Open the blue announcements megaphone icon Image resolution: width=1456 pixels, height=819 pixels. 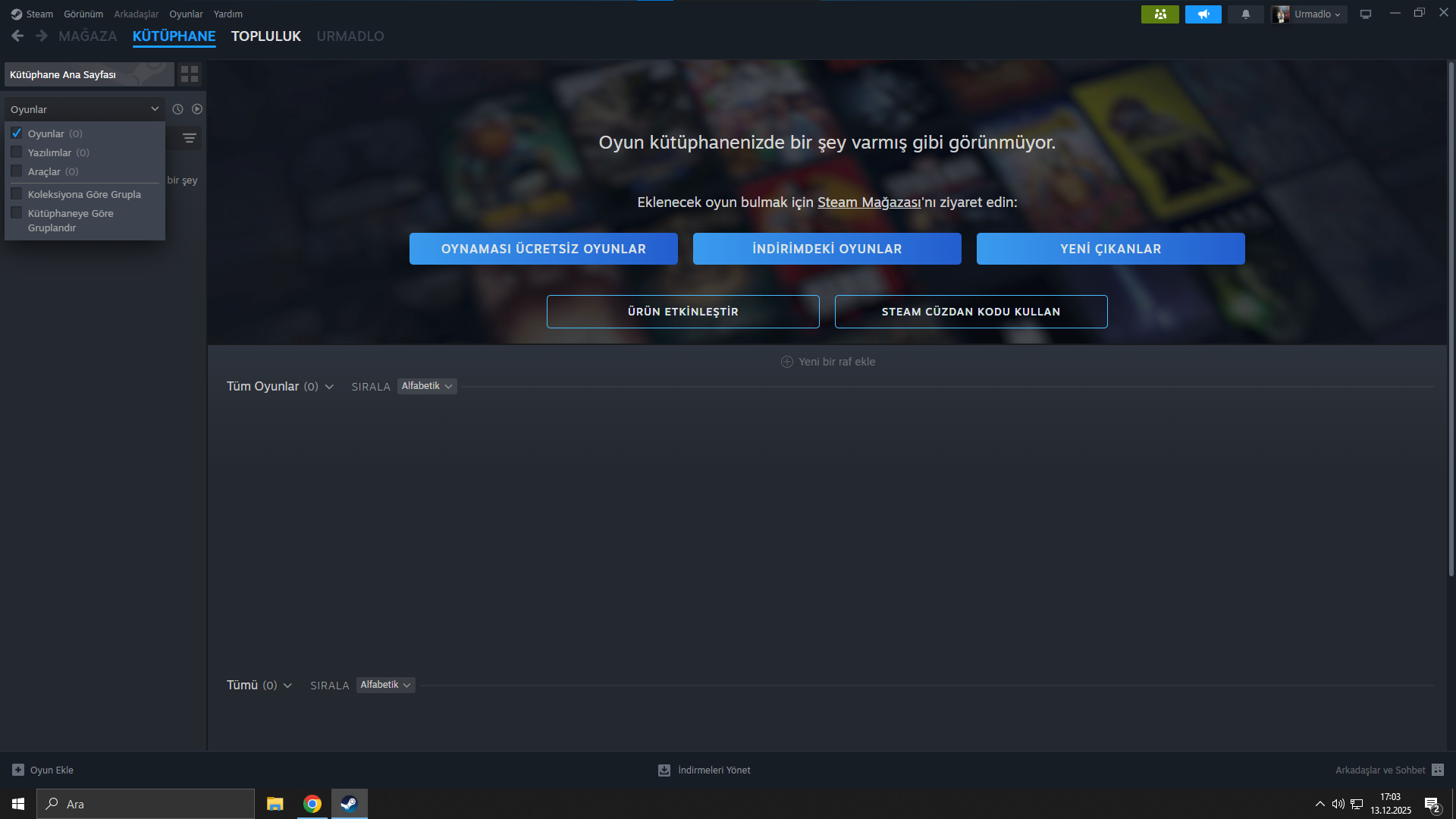[x=1203, y=14]
